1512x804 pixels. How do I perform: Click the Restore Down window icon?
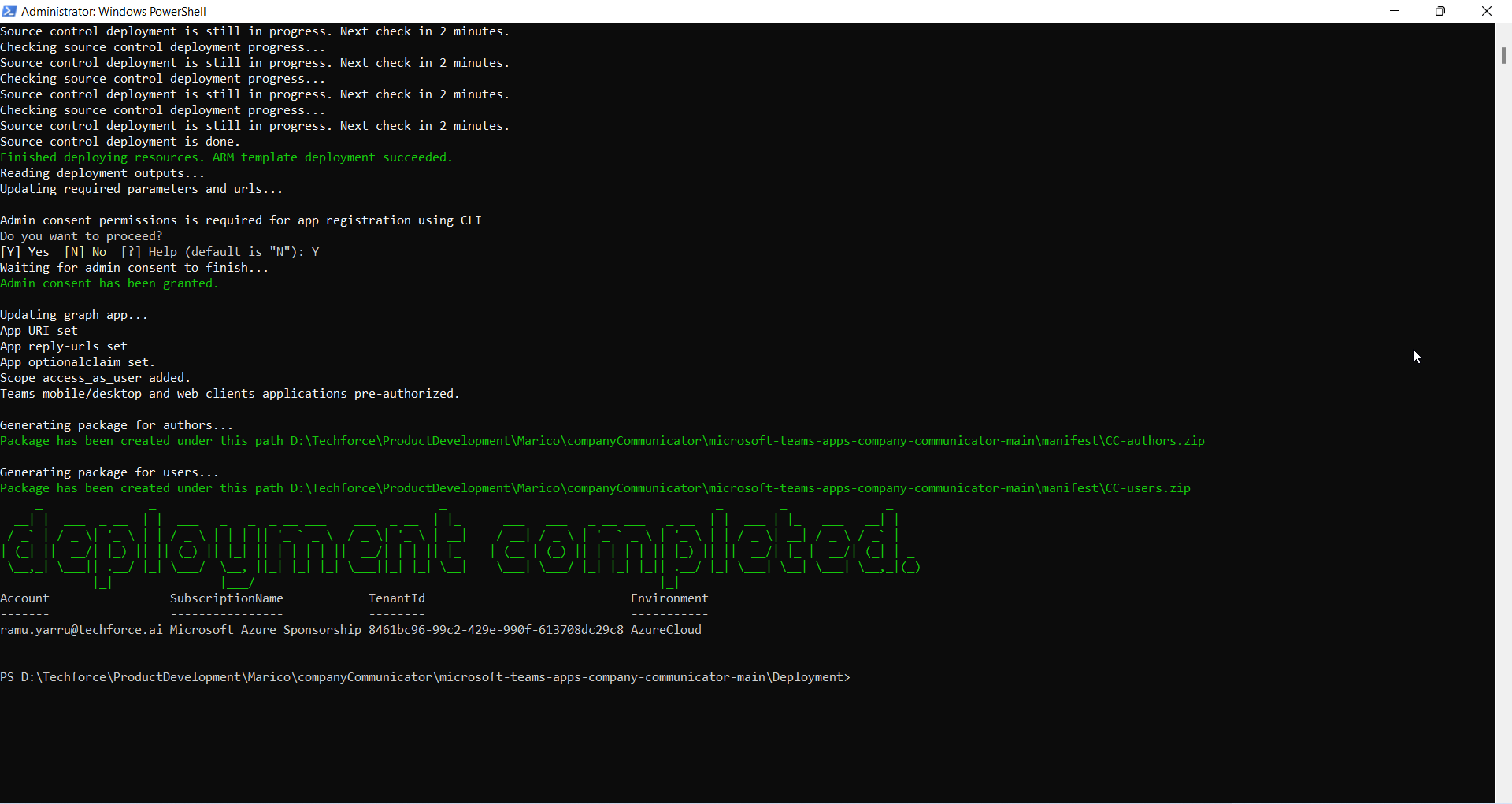tap(1441, 11)
